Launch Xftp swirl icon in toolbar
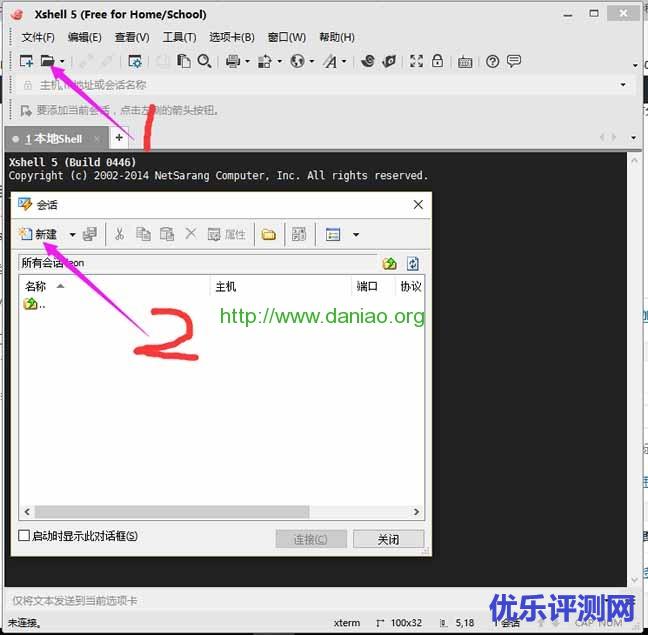Screen dimensions: 648x635 [x=367, y=62]
